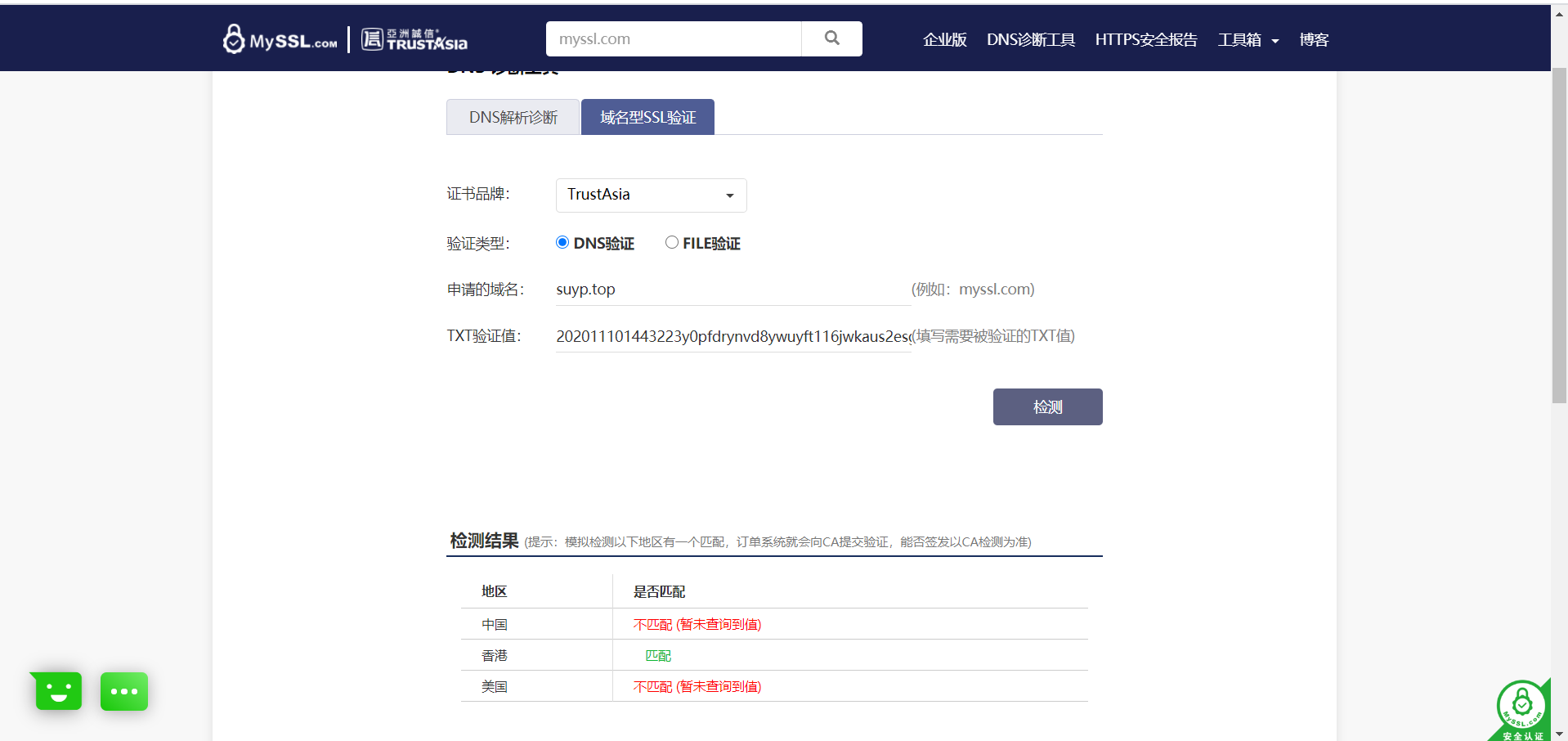Click the scrollbar down arrow
Image resolution: width=1568 pixels, height=741 pixels.
[1560, 733]
